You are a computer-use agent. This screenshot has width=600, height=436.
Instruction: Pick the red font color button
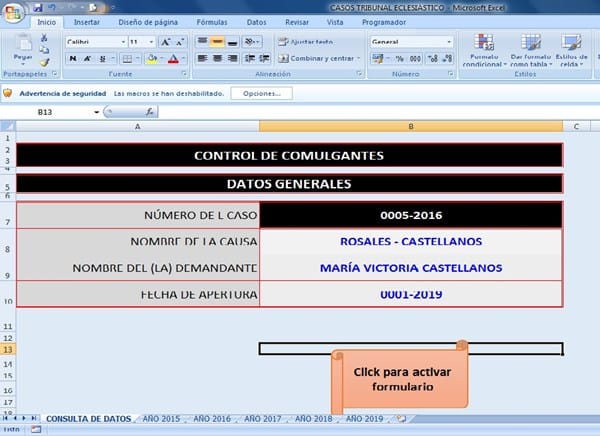pyautogui.click(x=173, y=59)
